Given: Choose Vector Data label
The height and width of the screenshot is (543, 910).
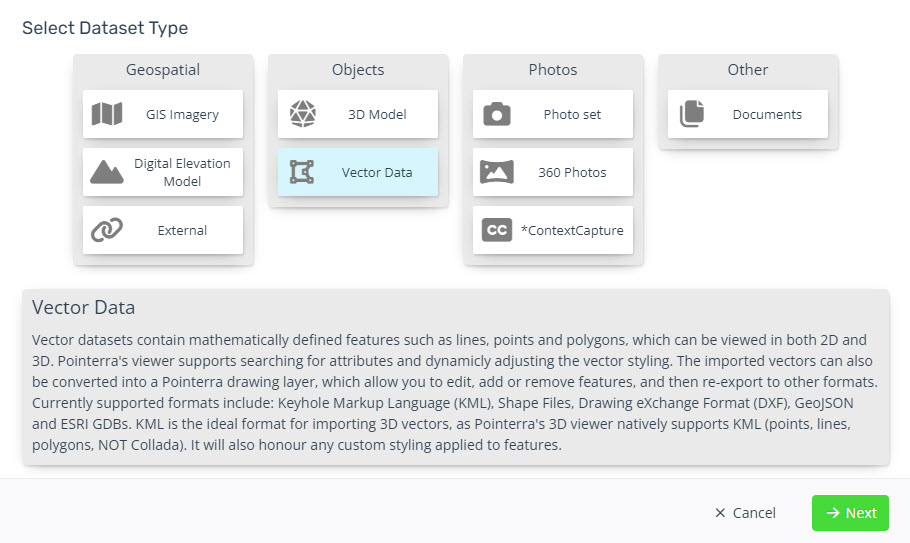Looking at the screenshot, I should [x=377, y=172].
